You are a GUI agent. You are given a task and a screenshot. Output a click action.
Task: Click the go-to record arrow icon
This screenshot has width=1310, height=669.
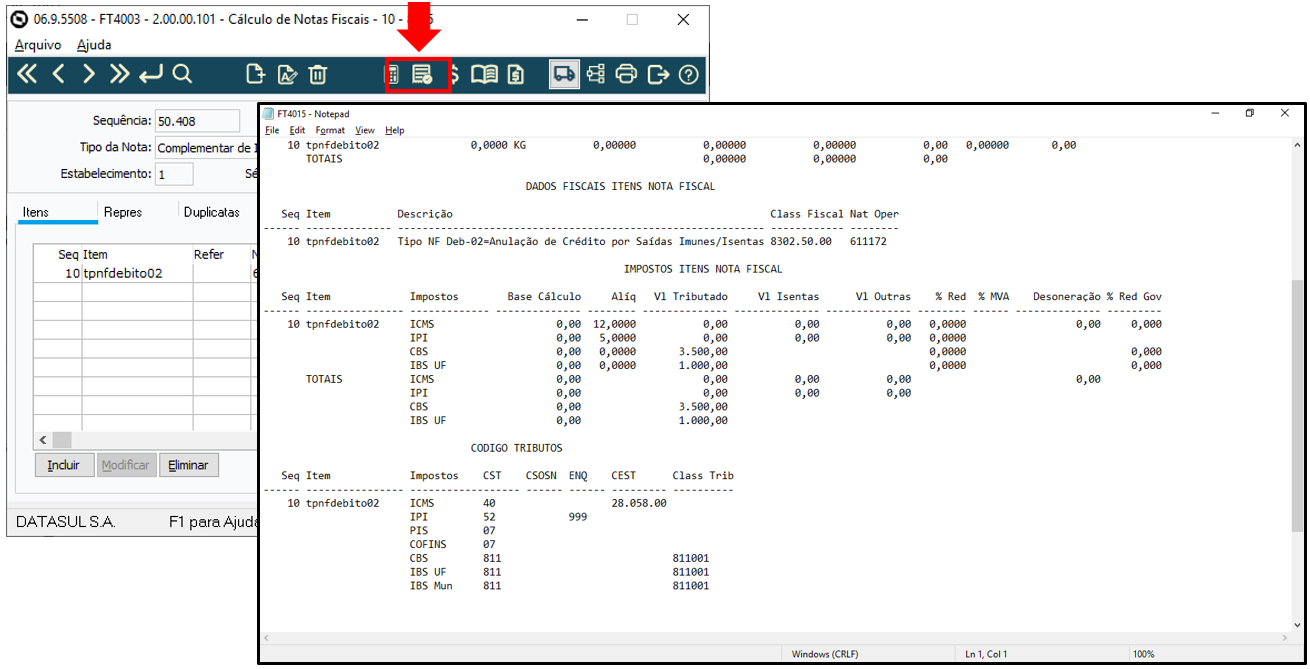(x=151, y=74)
